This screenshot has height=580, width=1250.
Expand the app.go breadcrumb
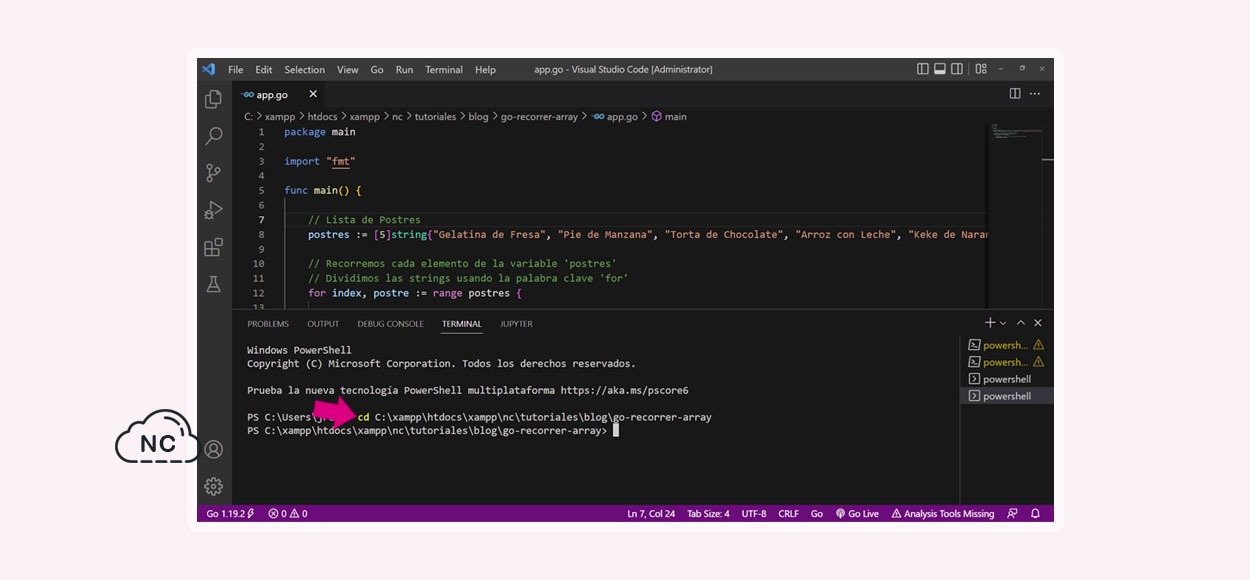614,117
